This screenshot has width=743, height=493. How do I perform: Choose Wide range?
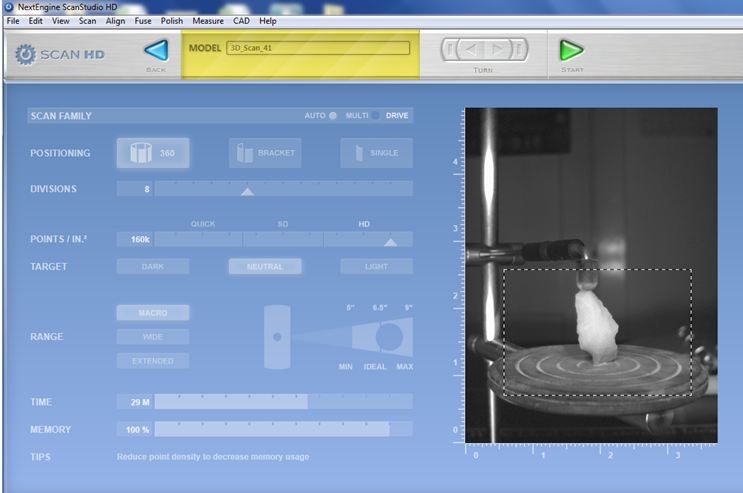tap(153, 337)
